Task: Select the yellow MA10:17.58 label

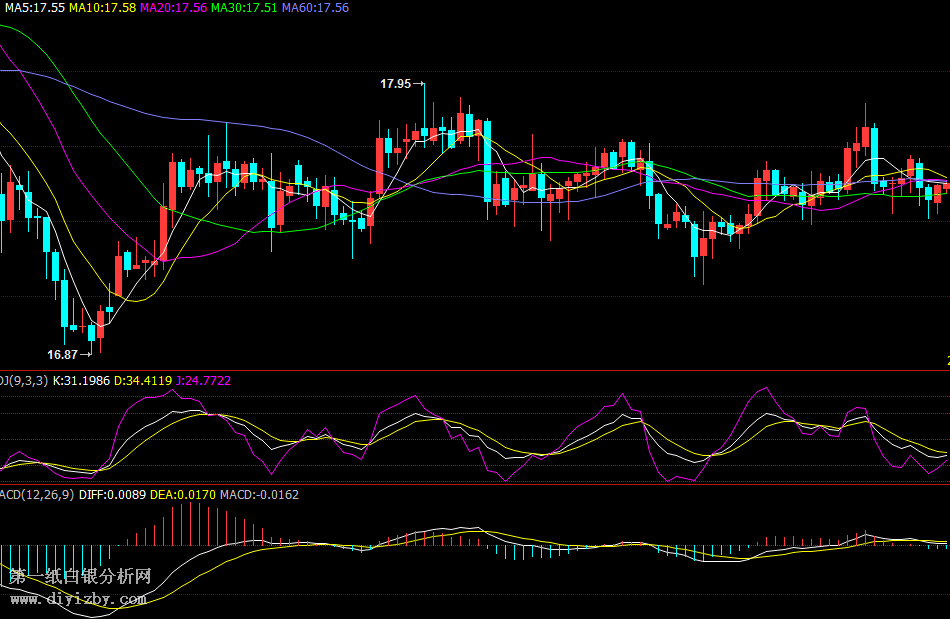Action: click(102, 8)
